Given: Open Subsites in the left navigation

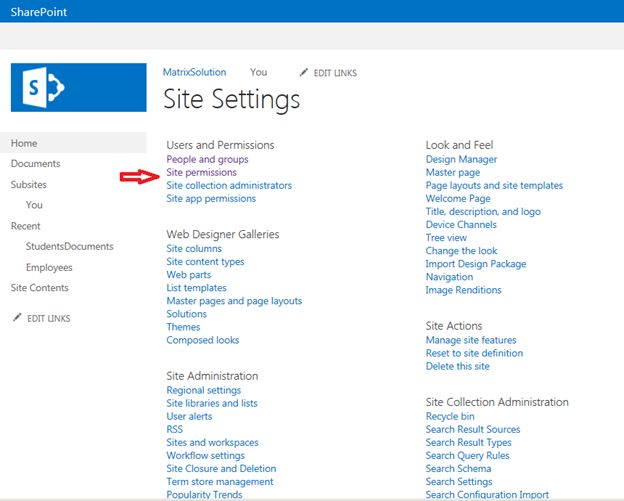Looking at the screenshot, I should [29, 185].
